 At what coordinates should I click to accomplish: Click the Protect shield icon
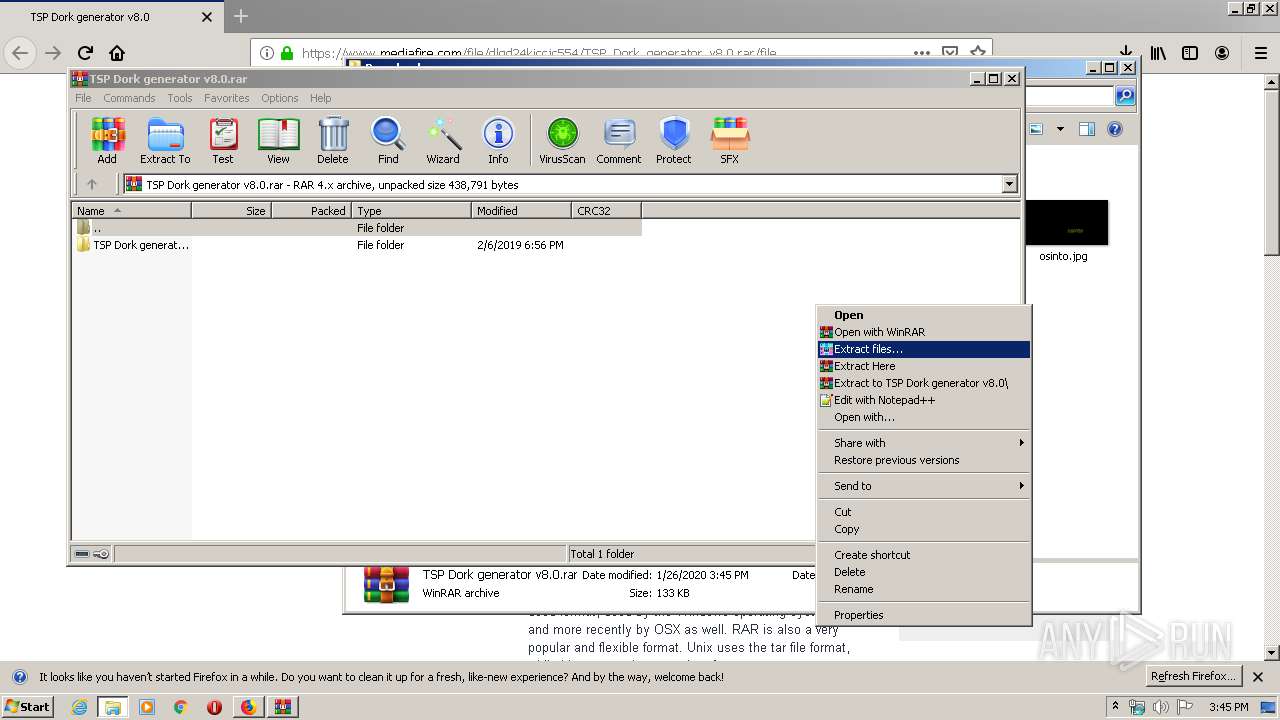(674, 141)
